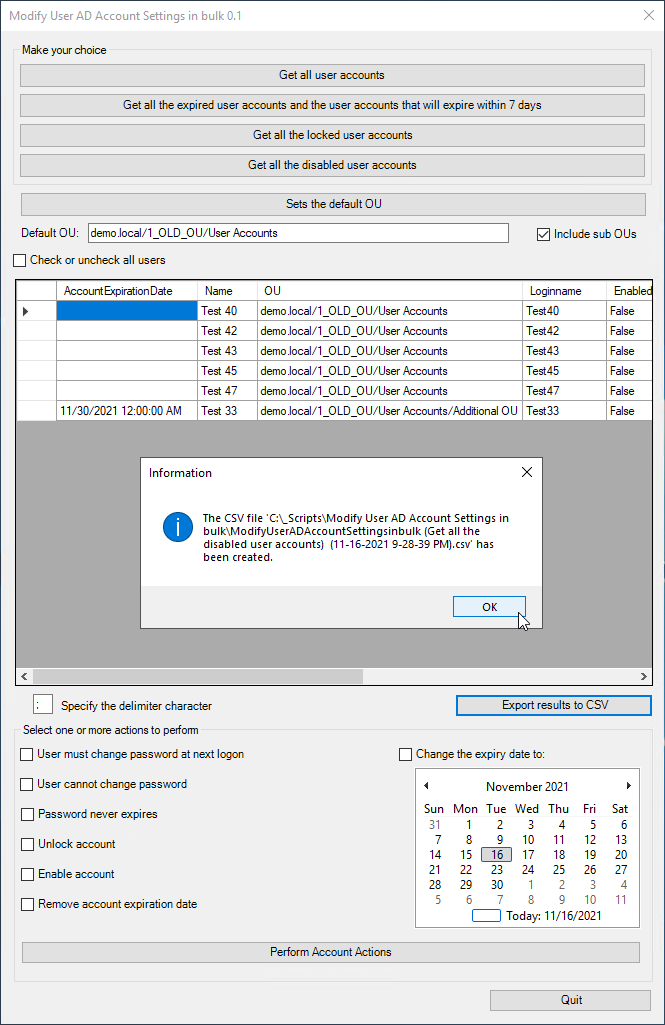The height and width of the screenshot is (1025, 665).
Task: Click the blue information icon in dialog
Action: coord(177,526)
